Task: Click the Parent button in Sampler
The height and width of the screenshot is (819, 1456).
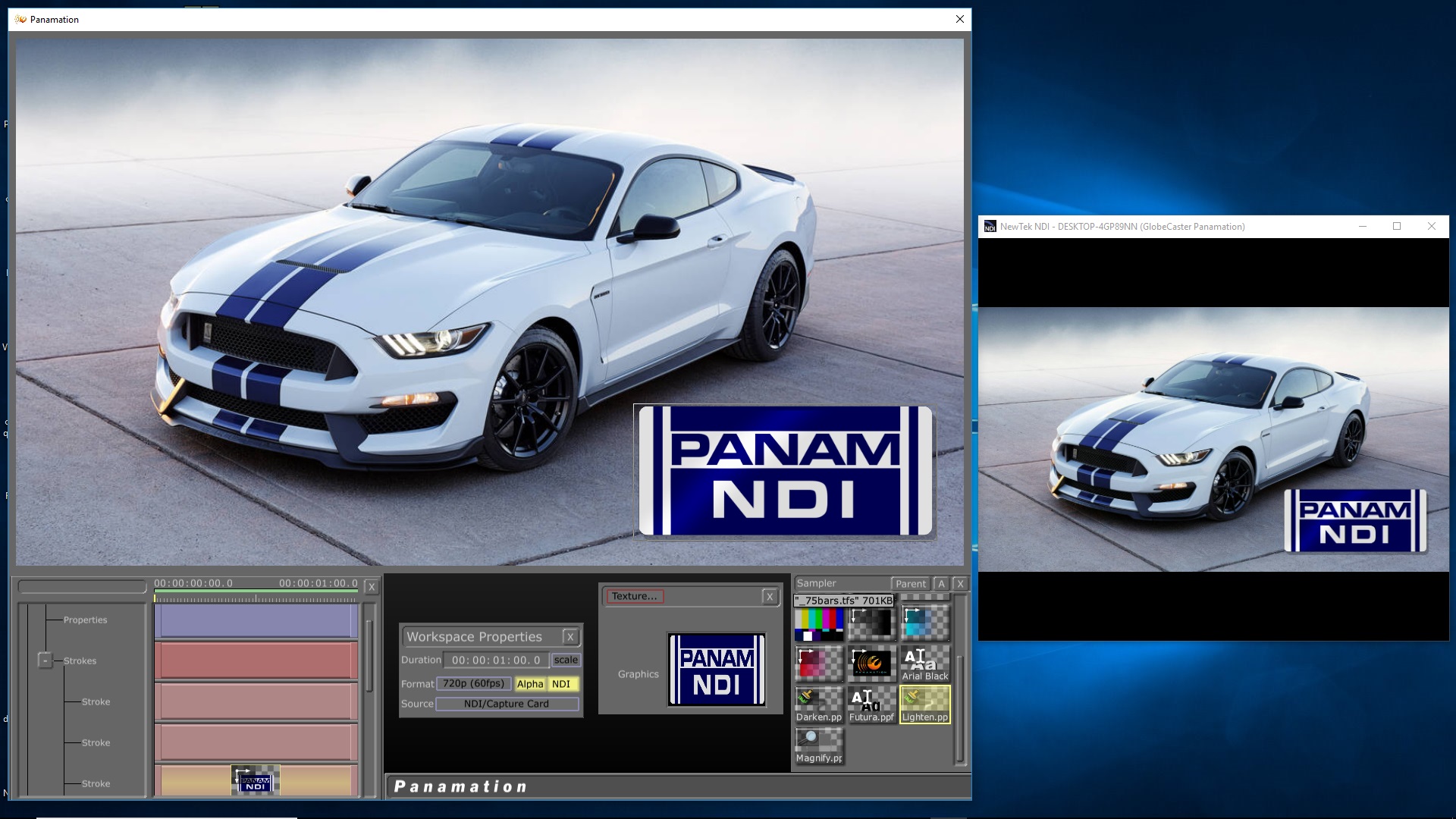Action: click(x=910, y=583)
